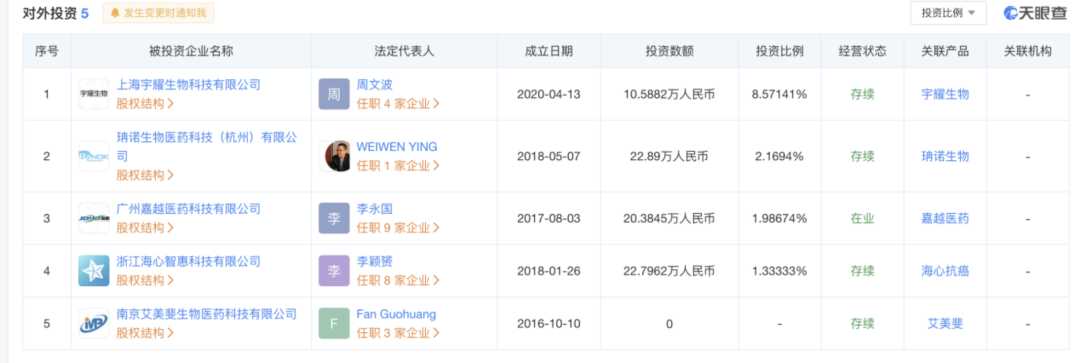The image size is (1080, 363).
Task: Click the 艾美斐 IMB logo
Action: click(94, 324)
